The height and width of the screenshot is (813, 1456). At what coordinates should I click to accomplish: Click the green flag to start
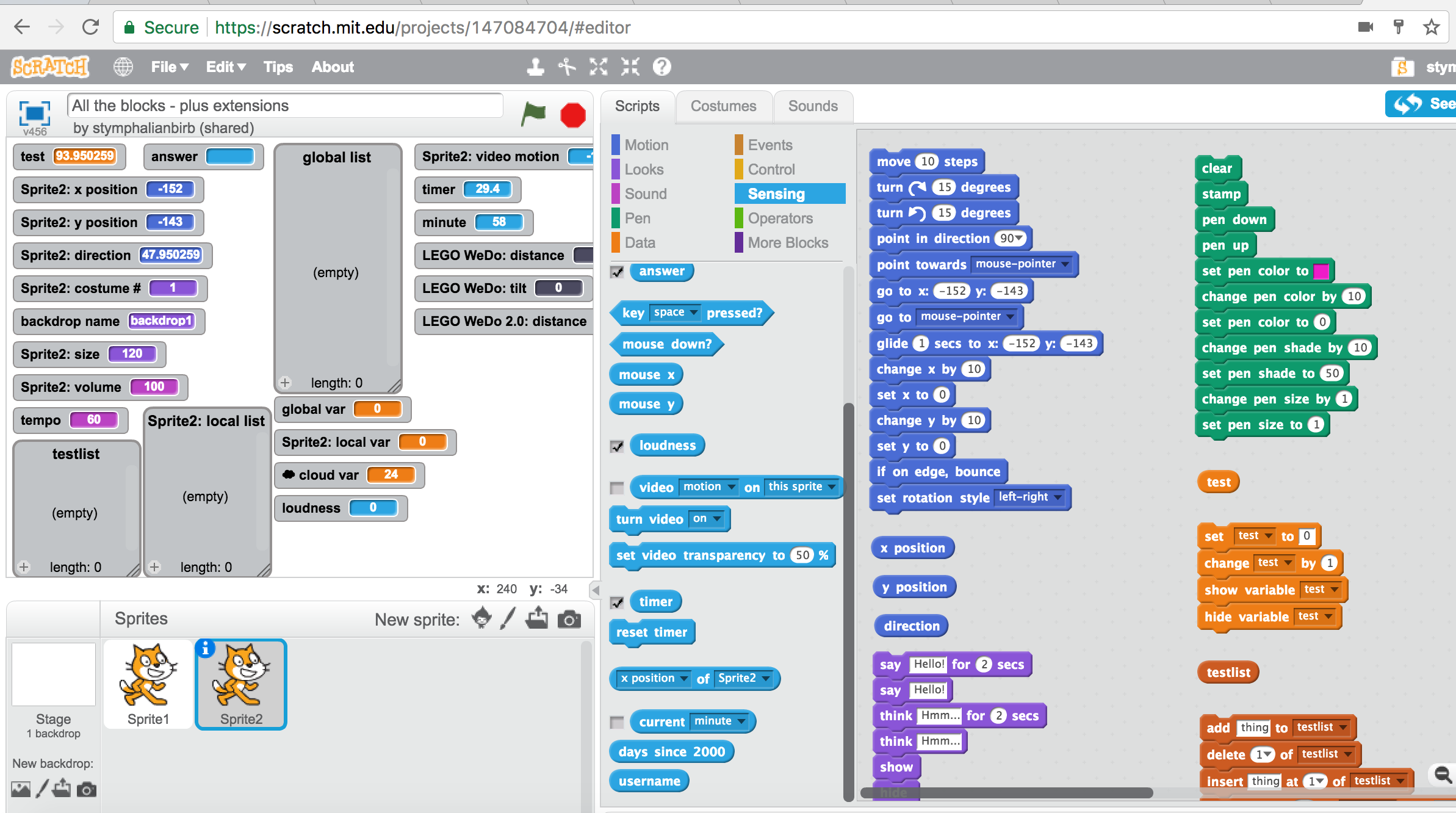pos(533,114)
